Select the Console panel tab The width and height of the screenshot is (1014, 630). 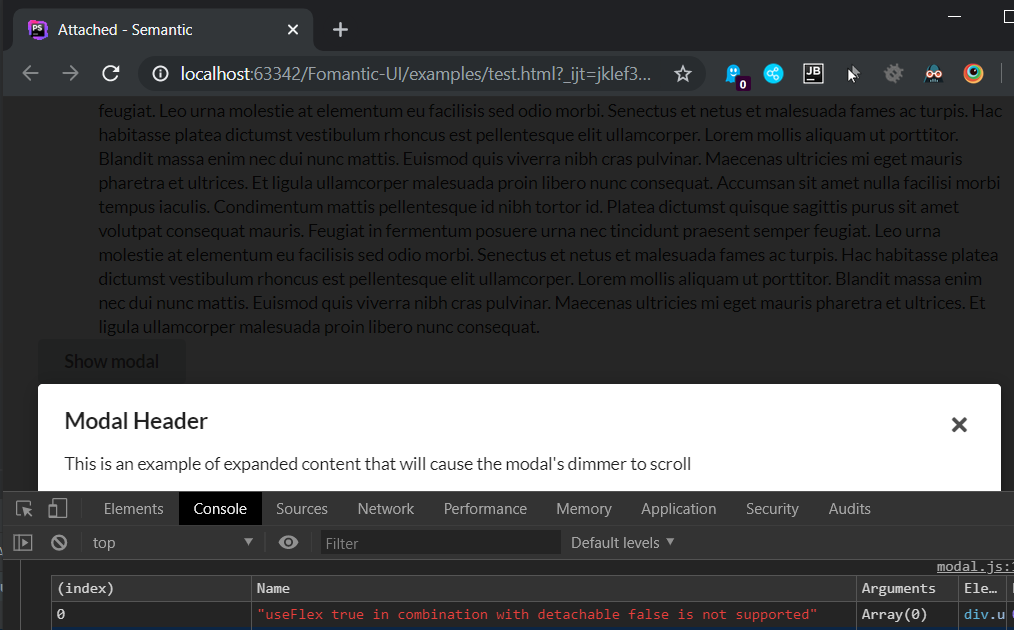(x=220, y=509)
